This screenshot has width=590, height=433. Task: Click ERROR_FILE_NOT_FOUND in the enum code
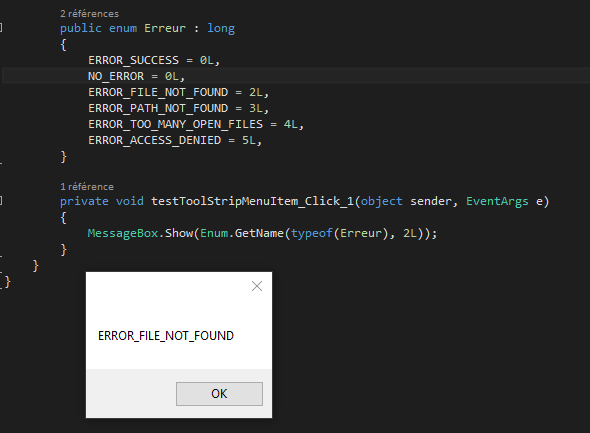pyautogui.click(x=158, y=92)
